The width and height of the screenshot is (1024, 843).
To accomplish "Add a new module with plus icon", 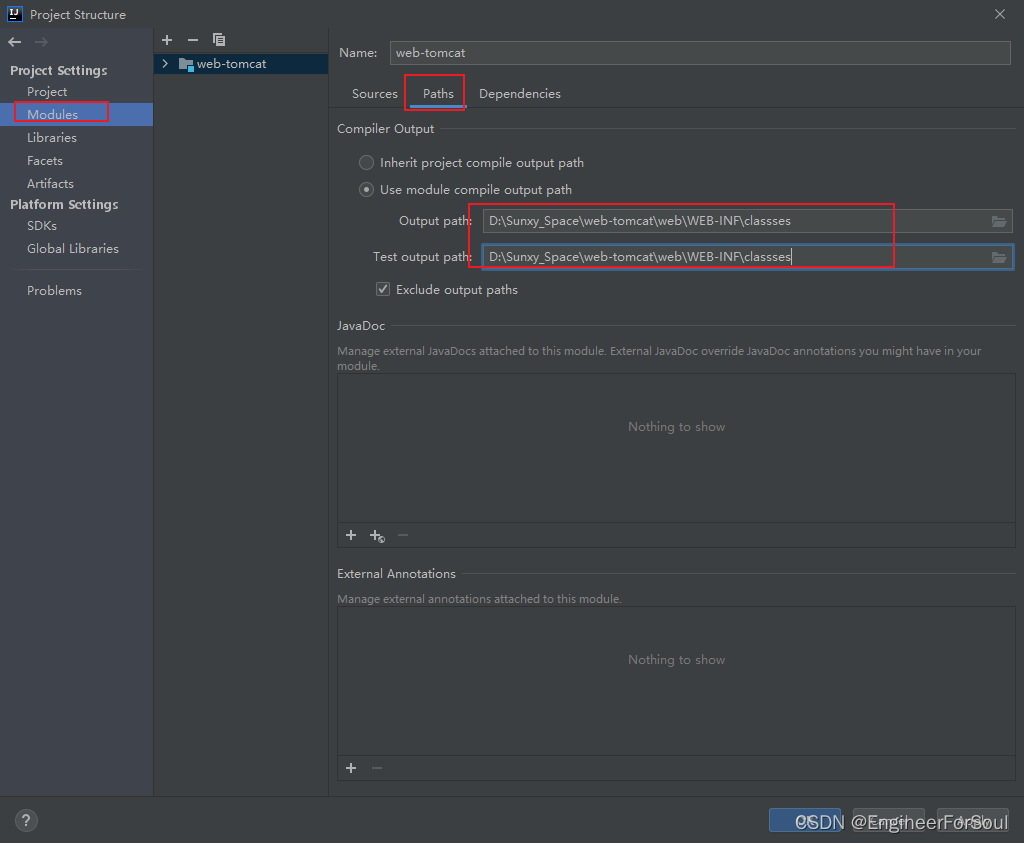I will click(x=167, y=40).
